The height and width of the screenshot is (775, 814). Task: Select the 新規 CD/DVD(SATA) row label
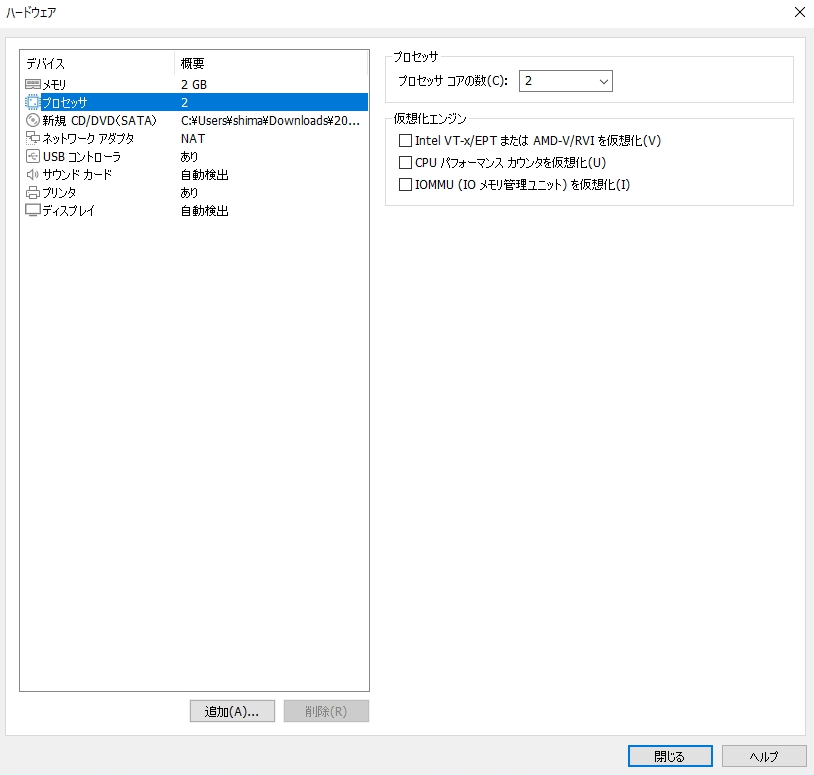[x=99, y=120]
